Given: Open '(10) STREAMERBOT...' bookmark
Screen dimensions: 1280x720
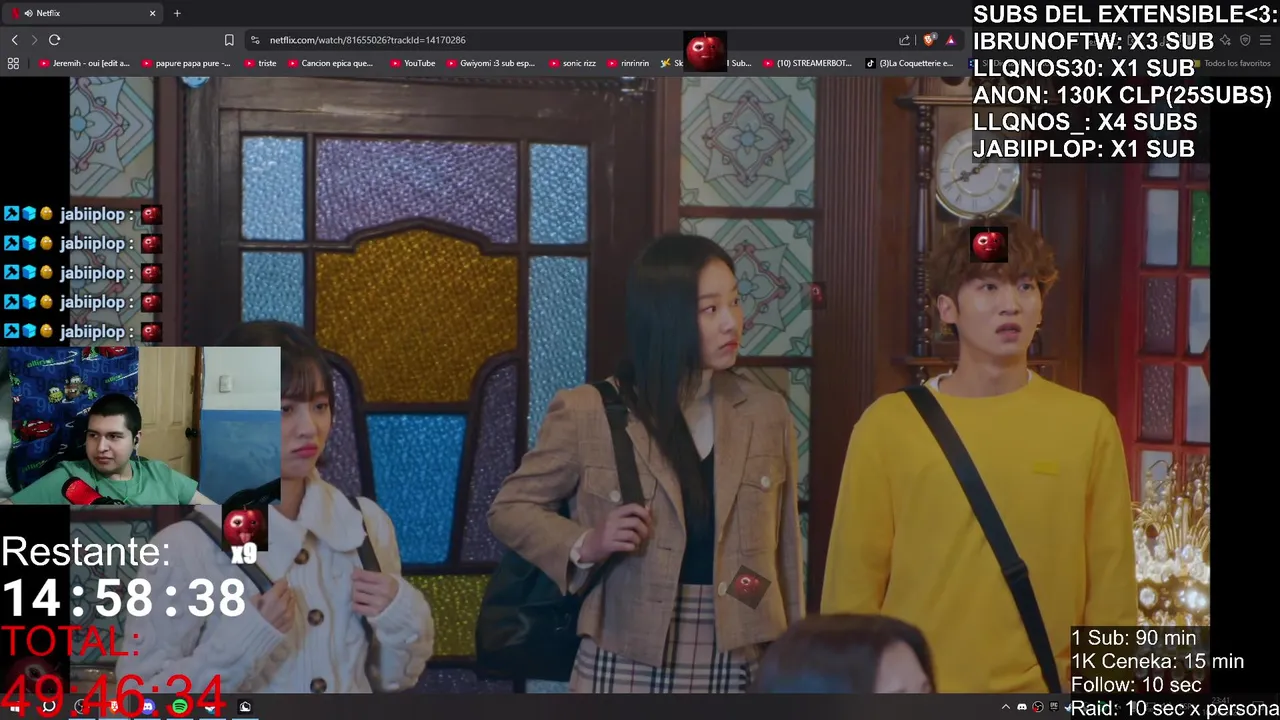Looking at the screenshot, I should tap(807, 63).
